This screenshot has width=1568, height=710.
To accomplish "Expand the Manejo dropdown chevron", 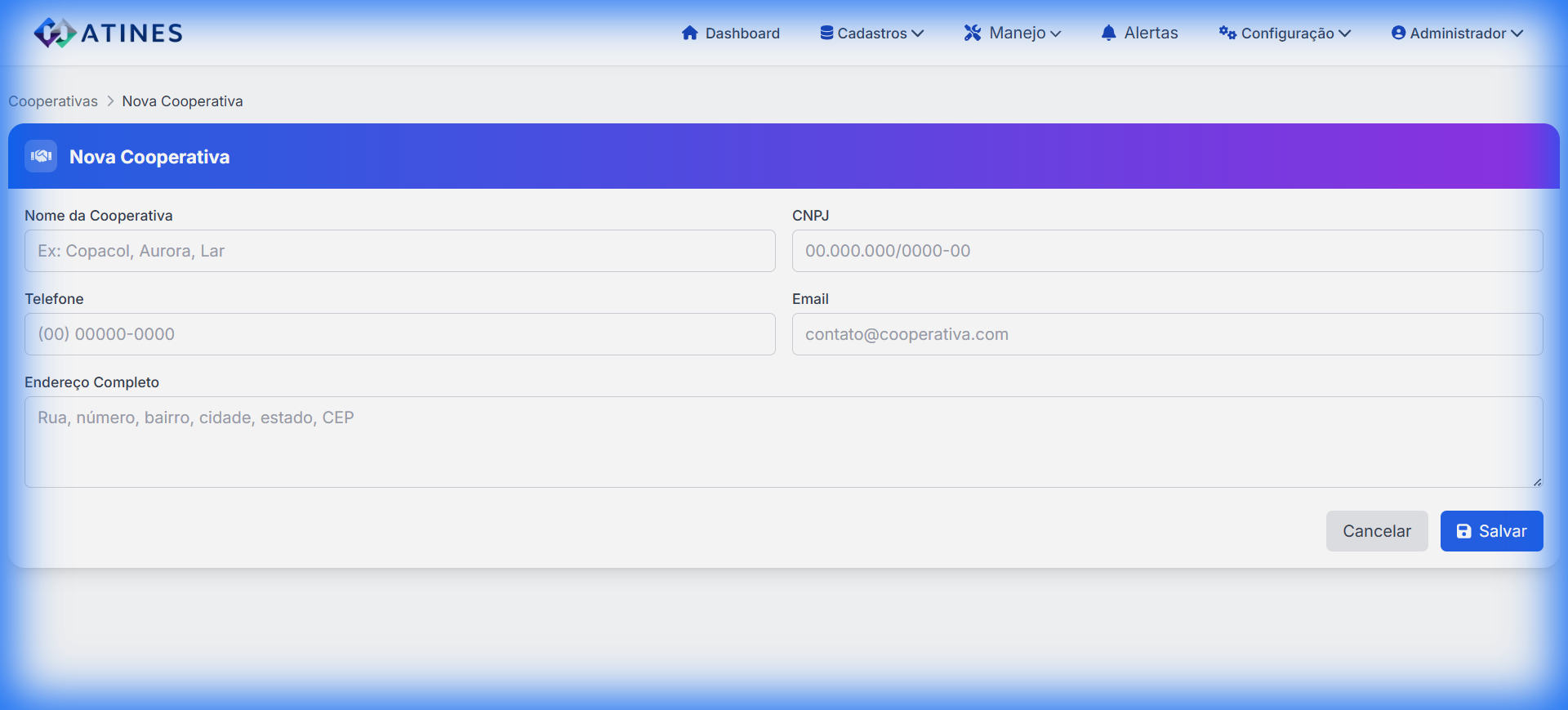I will 1055,33.
